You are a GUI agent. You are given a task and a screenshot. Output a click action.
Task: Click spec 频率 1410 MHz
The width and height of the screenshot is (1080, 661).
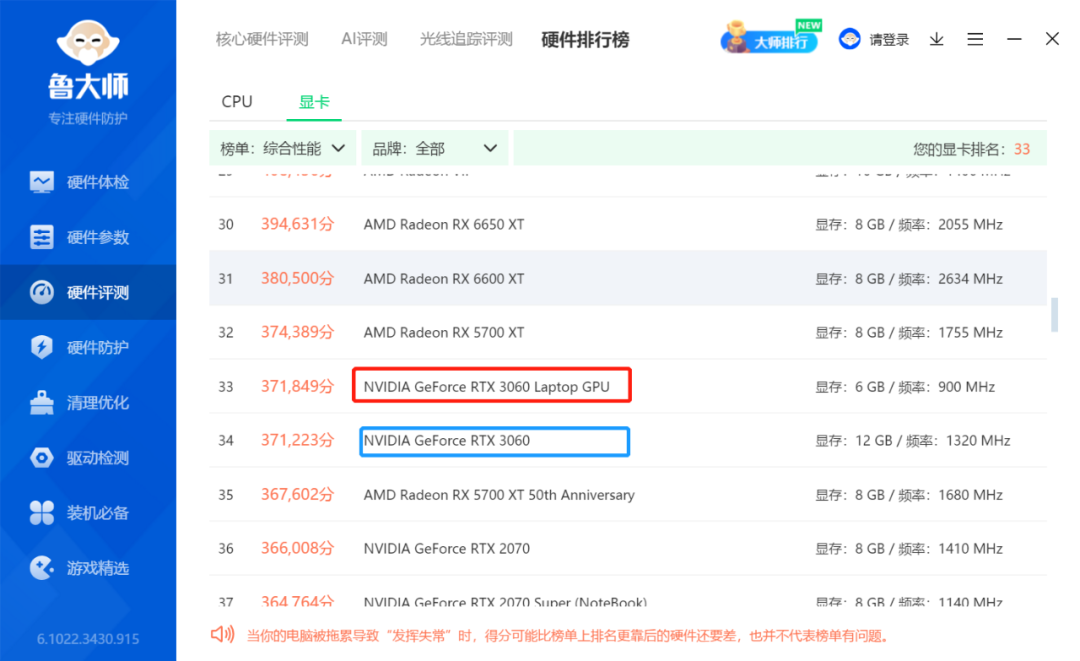click(x=951, y=549)
